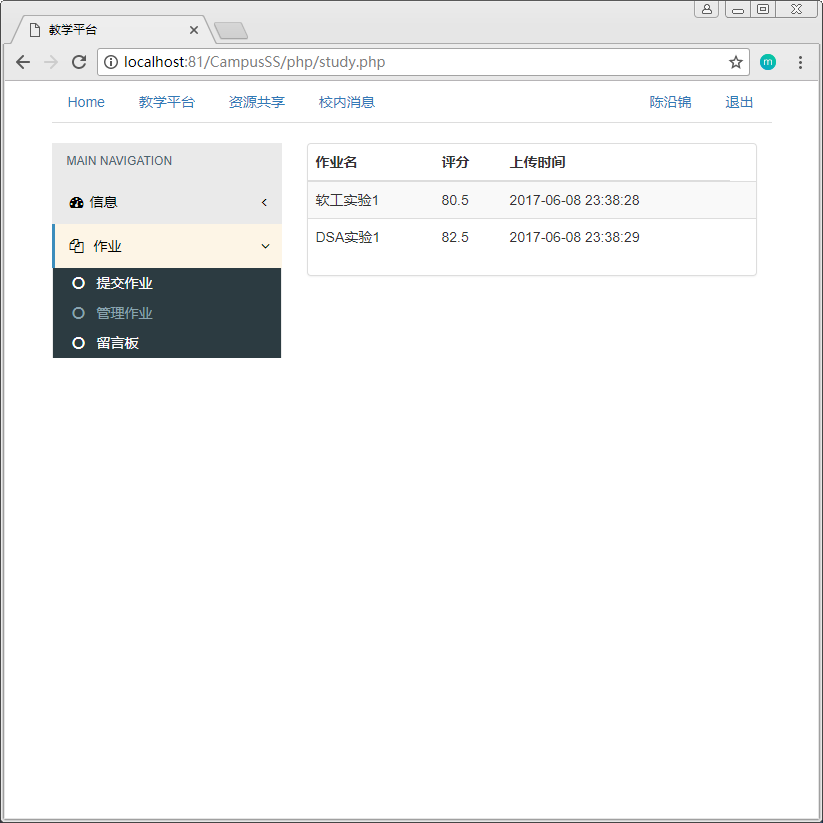Click the circle icon next to 管理作业
The image size is (823, 823).
tap(78, 313)
